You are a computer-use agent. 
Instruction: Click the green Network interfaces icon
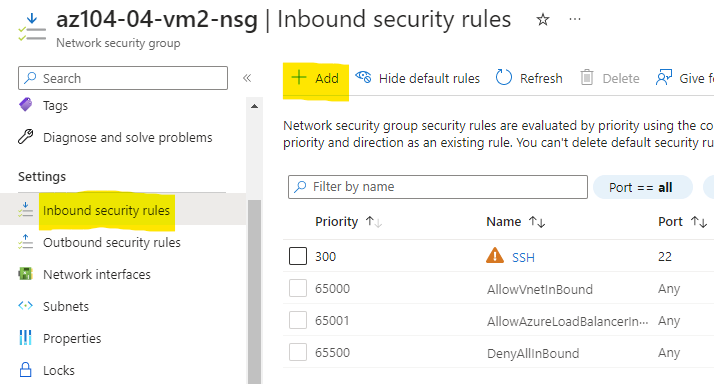[26, 274]
